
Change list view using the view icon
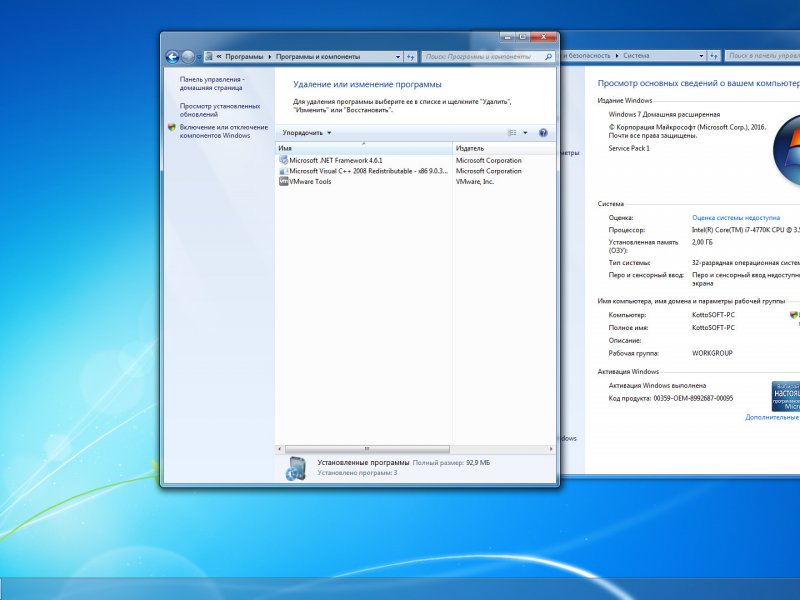tap(512, 133)
